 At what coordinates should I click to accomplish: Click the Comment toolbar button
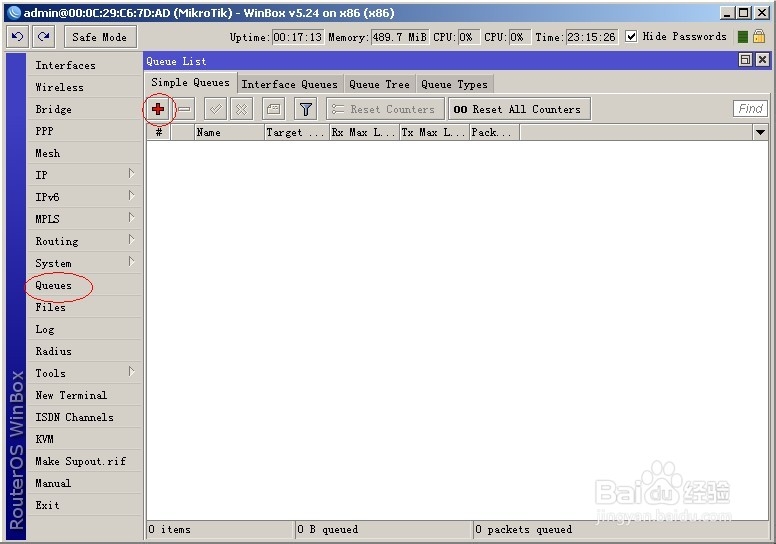click(x=273, y=109)
